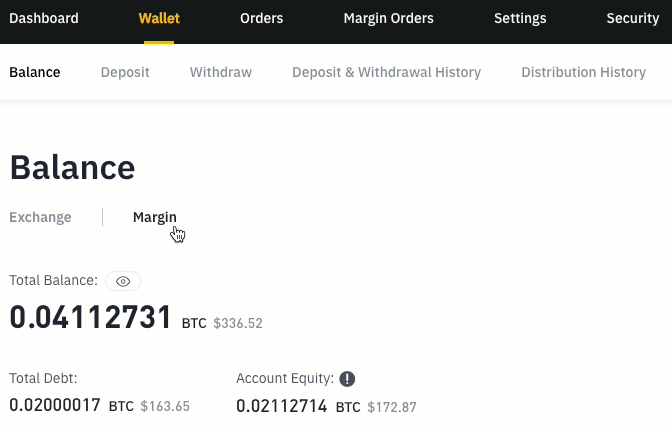Open the Withdraw tab

[x=221, y=72]
